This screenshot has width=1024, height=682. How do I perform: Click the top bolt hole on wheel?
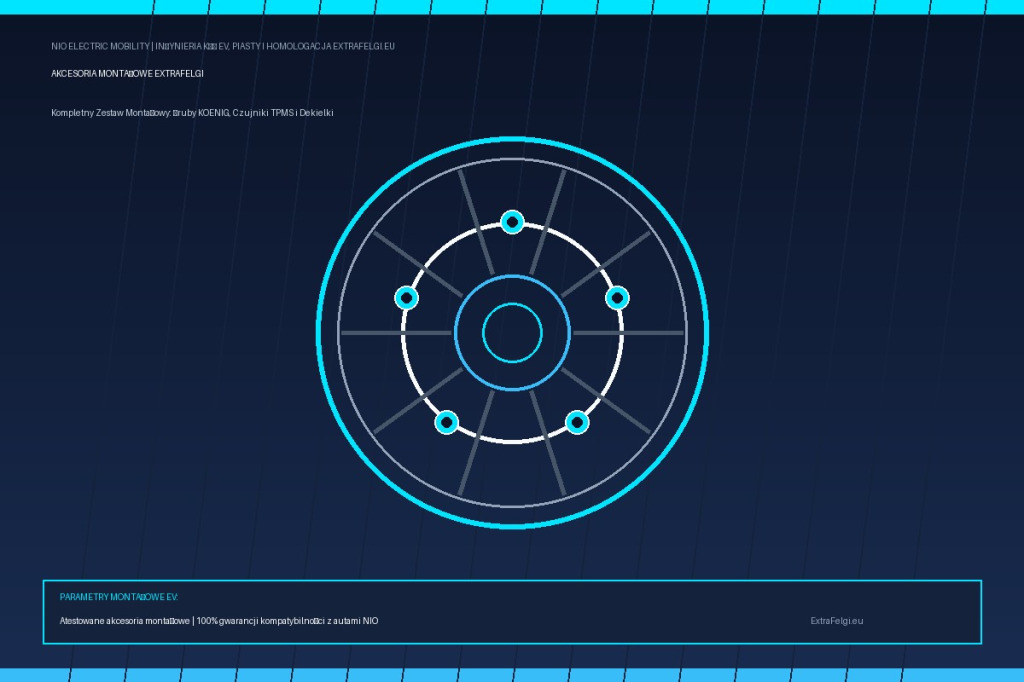512,222
